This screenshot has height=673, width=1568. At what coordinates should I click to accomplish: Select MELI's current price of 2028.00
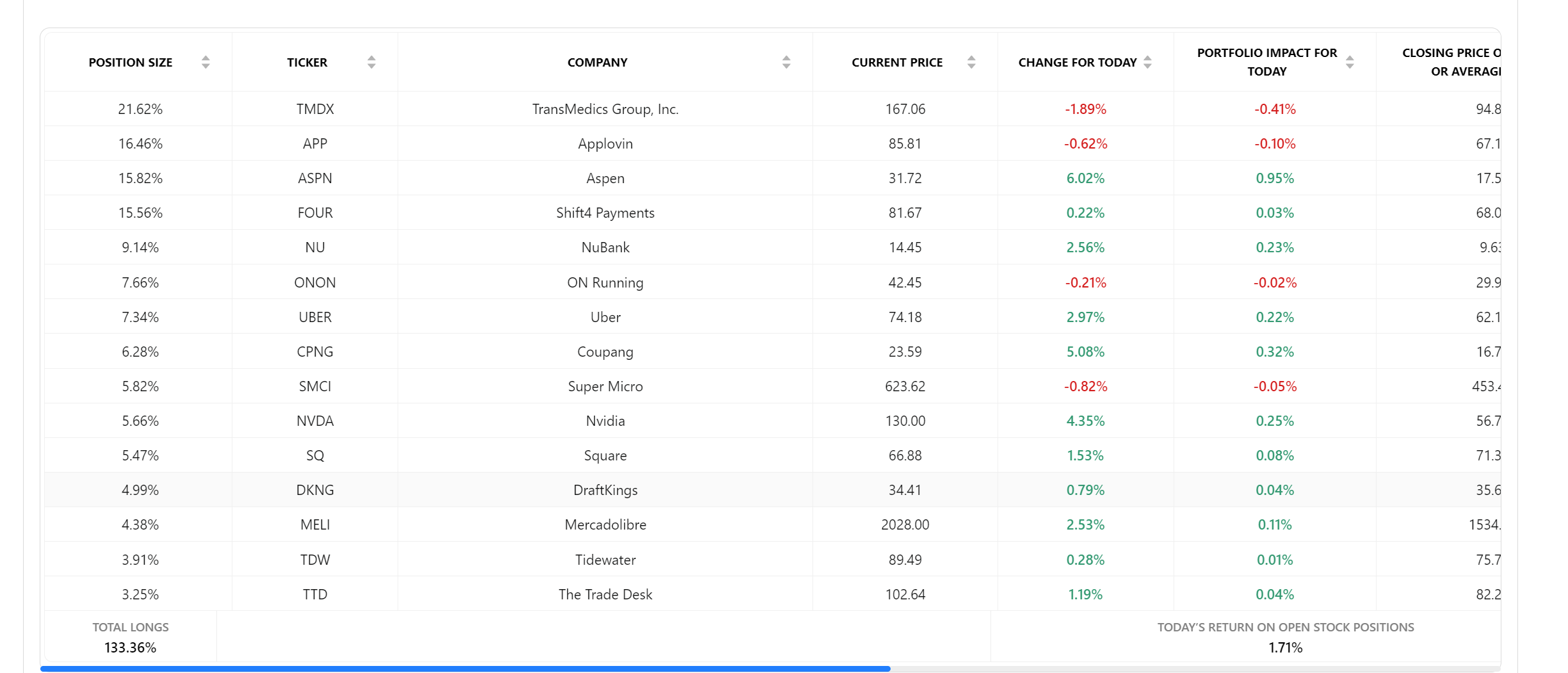905,525
